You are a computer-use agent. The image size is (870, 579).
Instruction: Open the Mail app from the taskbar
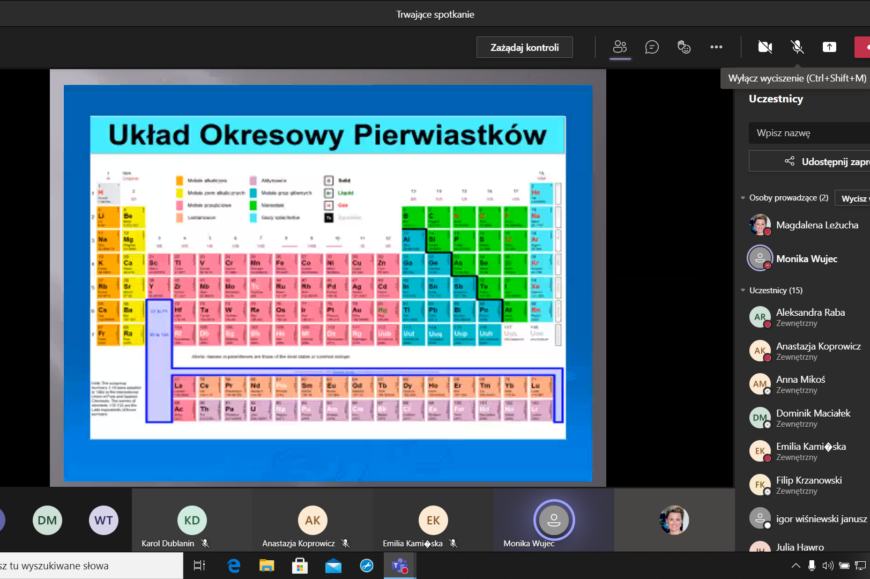[333, 566]
